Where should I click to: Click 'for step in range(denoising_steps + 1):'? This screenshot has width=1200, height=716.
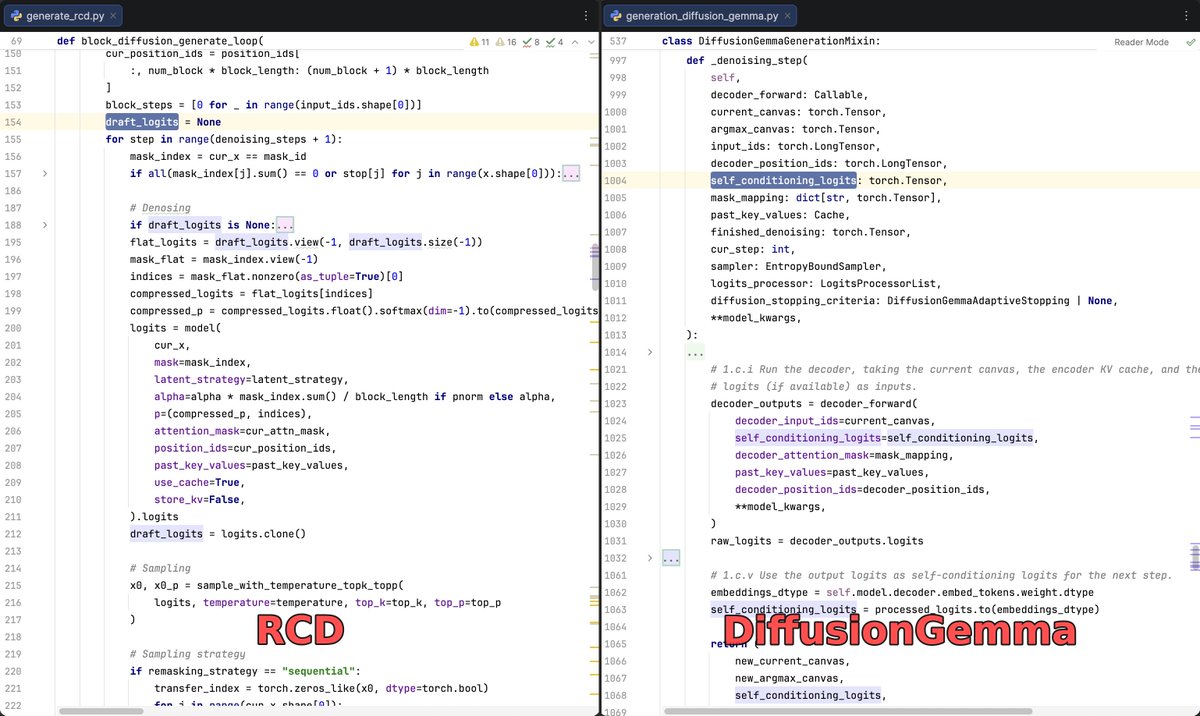pos(223,139)
